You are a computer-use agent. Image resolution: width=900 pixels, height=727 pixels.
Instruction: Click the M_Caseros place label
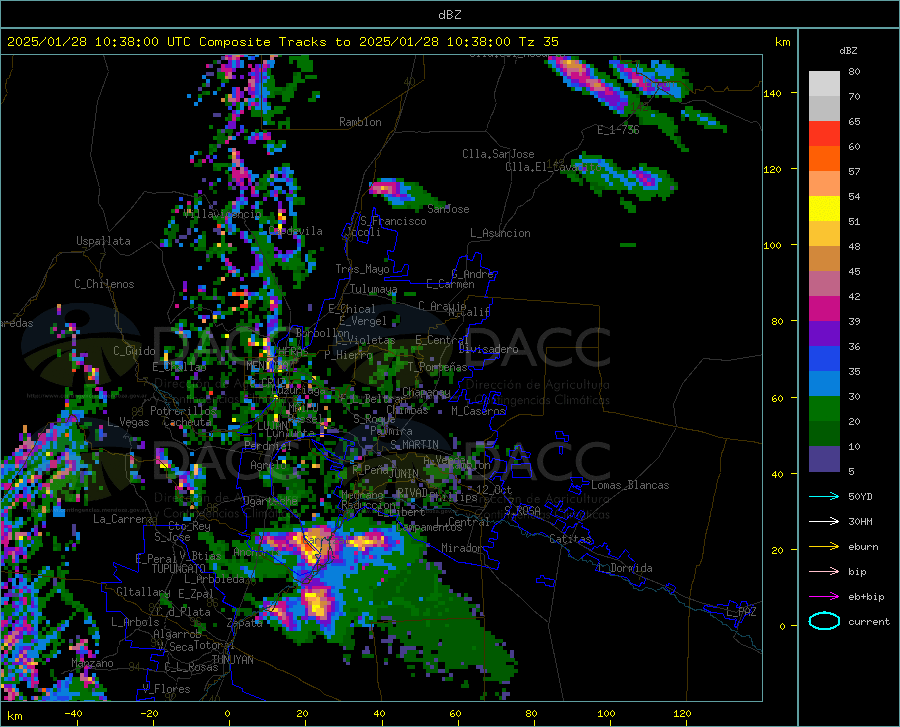[478, 411]
